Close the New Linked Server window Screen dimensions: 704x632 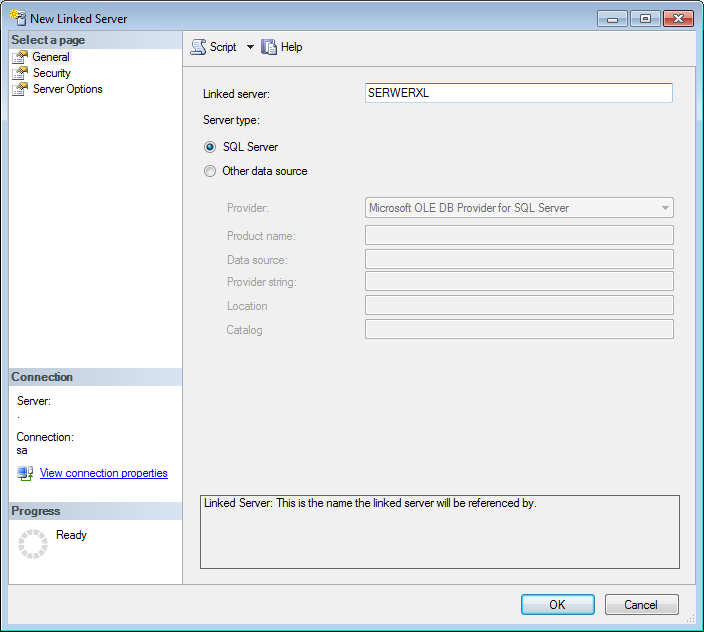click(x=678, y=19)
